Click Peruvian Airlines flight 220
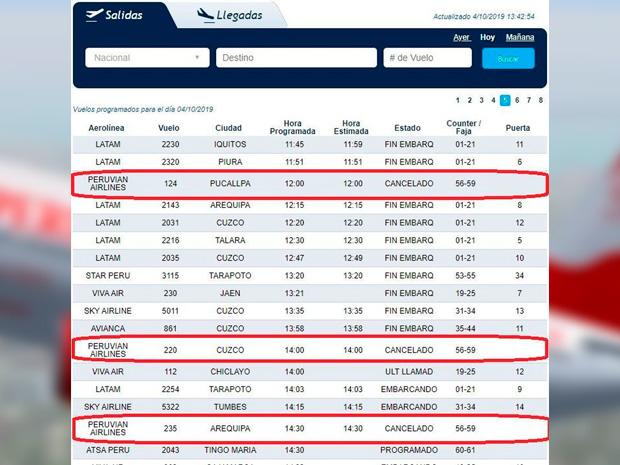620x465 pixels. pos(170,350)
